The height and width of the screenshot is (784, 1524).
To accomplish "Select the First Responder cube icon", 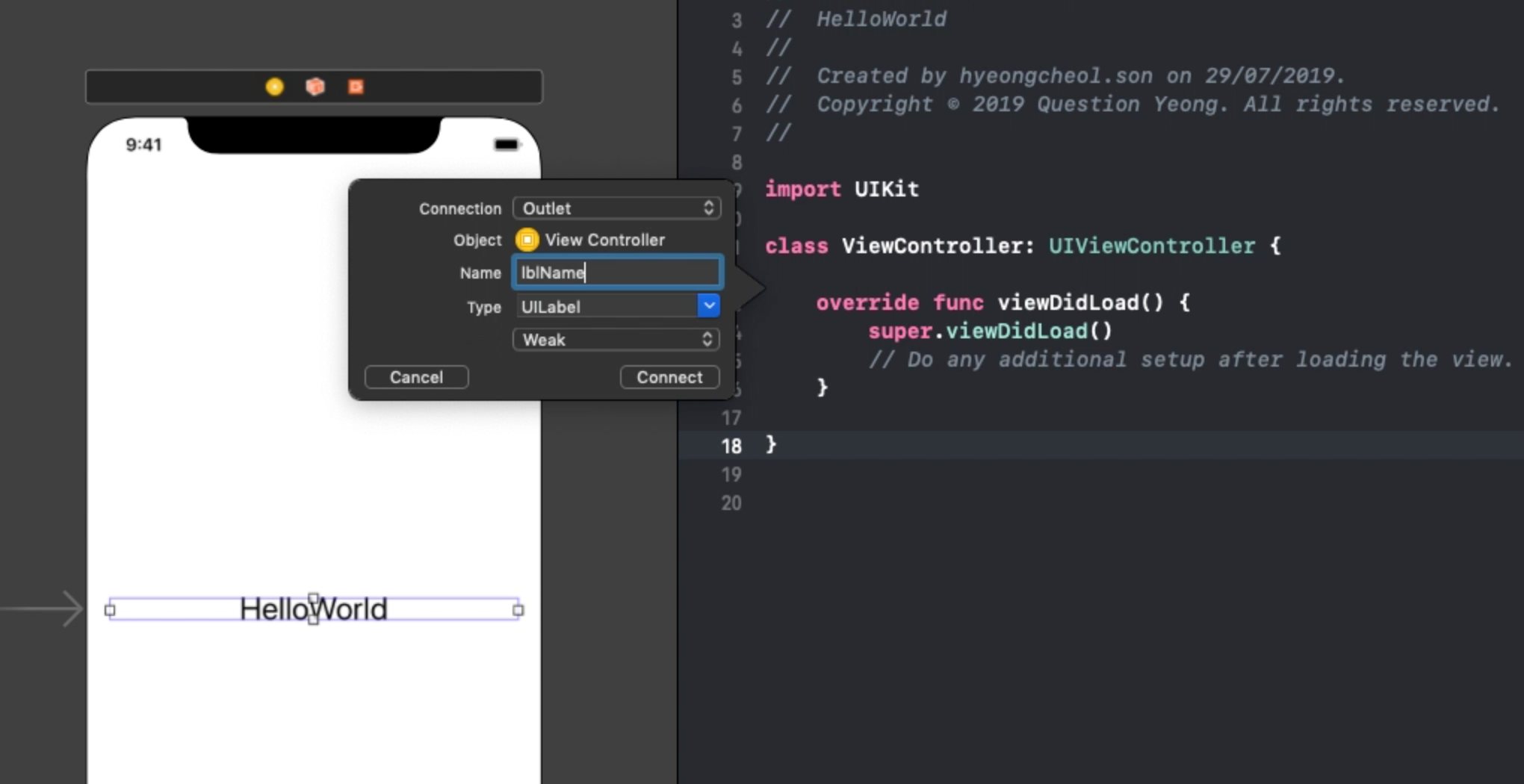I will pos(315,87).
